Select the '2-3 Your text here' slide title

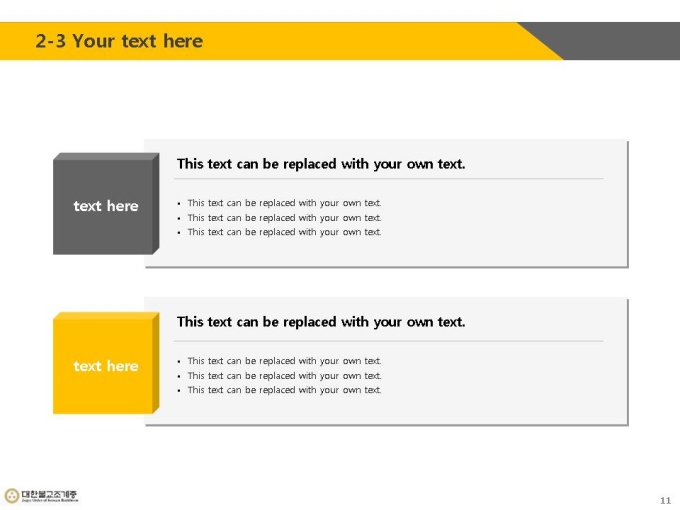tap(119, 41)
